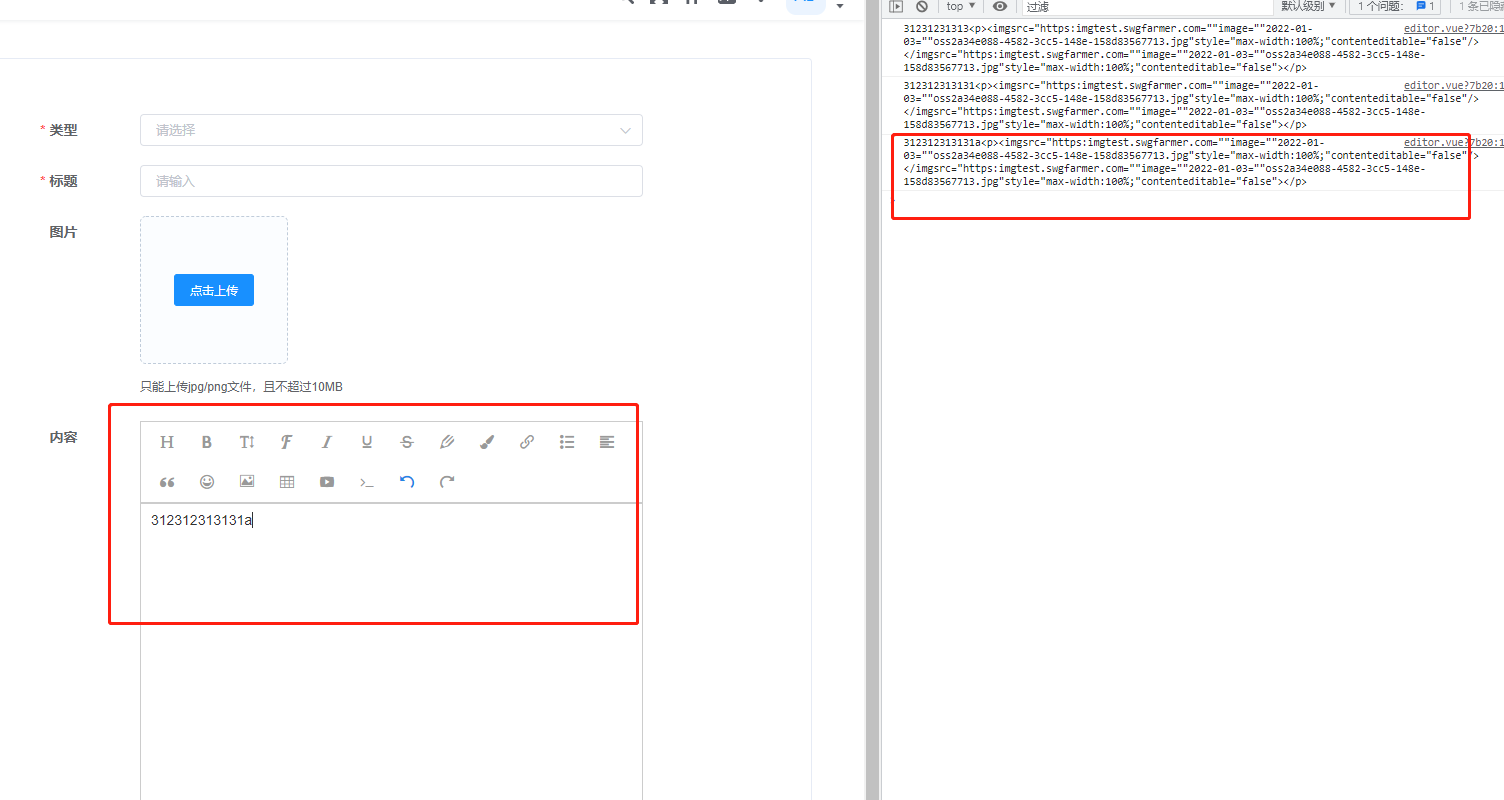The image size is (1504, 800).
Task: Open the top JavaScript context dropdown
Action: tap(961, 6)
